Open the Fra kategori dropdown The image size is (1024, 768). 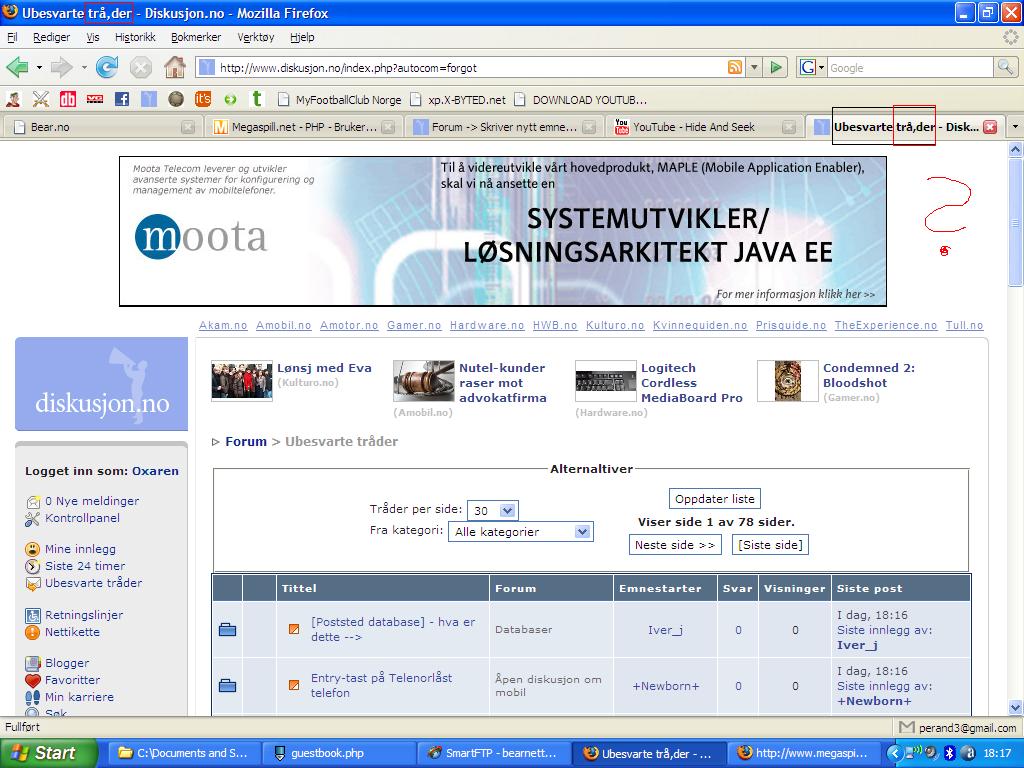(x=520, y=532)
